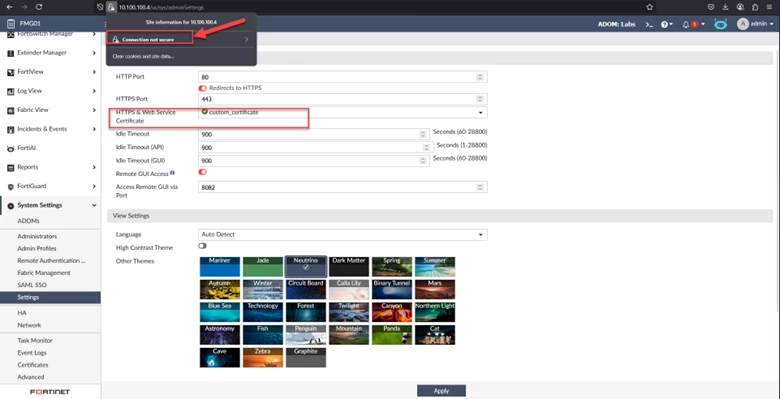Click Connection not secure entry
Screen dimensions: 780x399
(x=182, y=39)
